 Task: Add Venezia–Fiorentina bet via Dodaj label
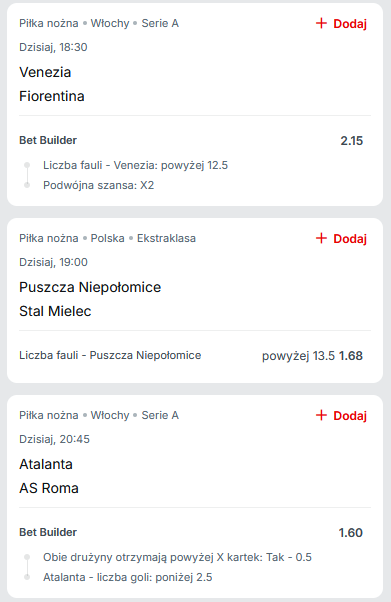[350, 24]
